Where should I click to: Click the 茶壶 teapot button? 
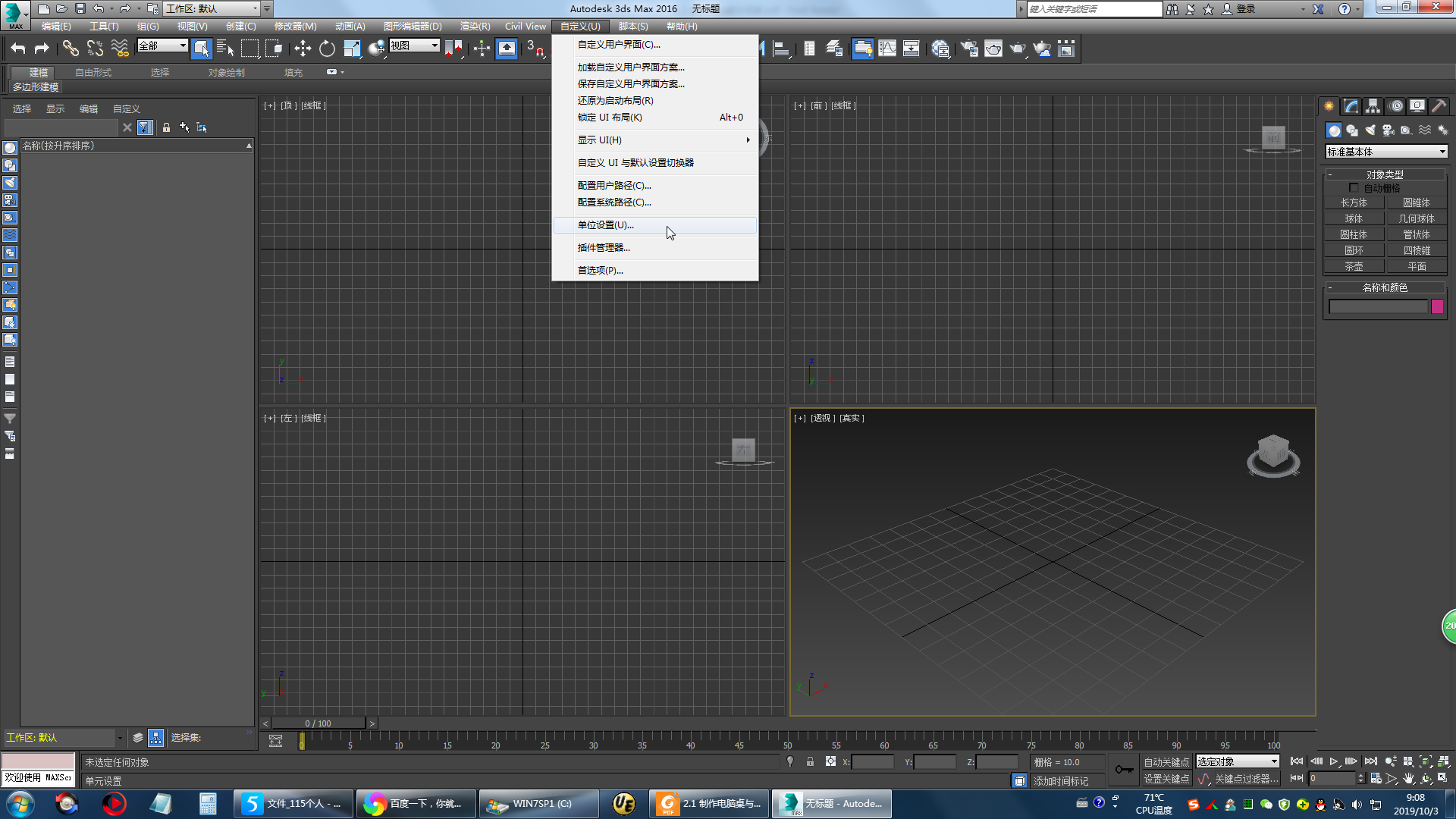tap(1354, 266)
